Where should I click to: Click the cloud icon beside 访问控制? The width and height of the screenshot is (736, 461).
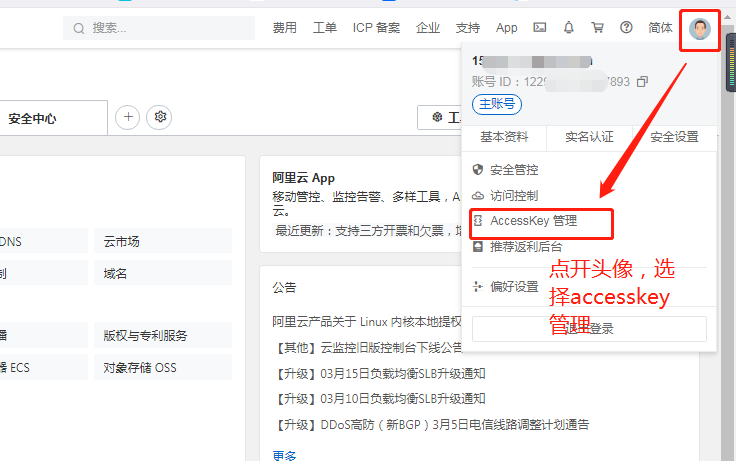pos(478,195)
